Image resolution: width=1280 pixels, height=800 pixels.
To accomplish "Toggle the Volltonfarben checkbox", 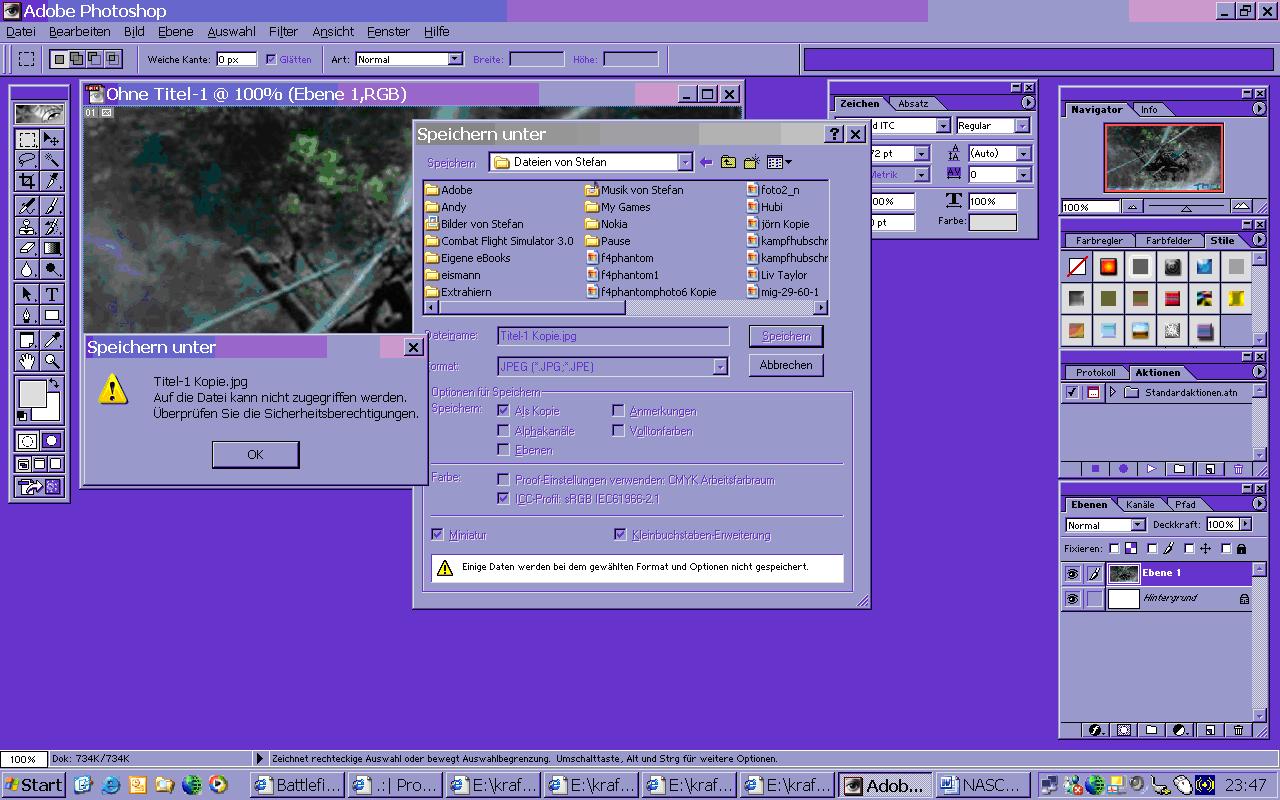I will point(618,431).
